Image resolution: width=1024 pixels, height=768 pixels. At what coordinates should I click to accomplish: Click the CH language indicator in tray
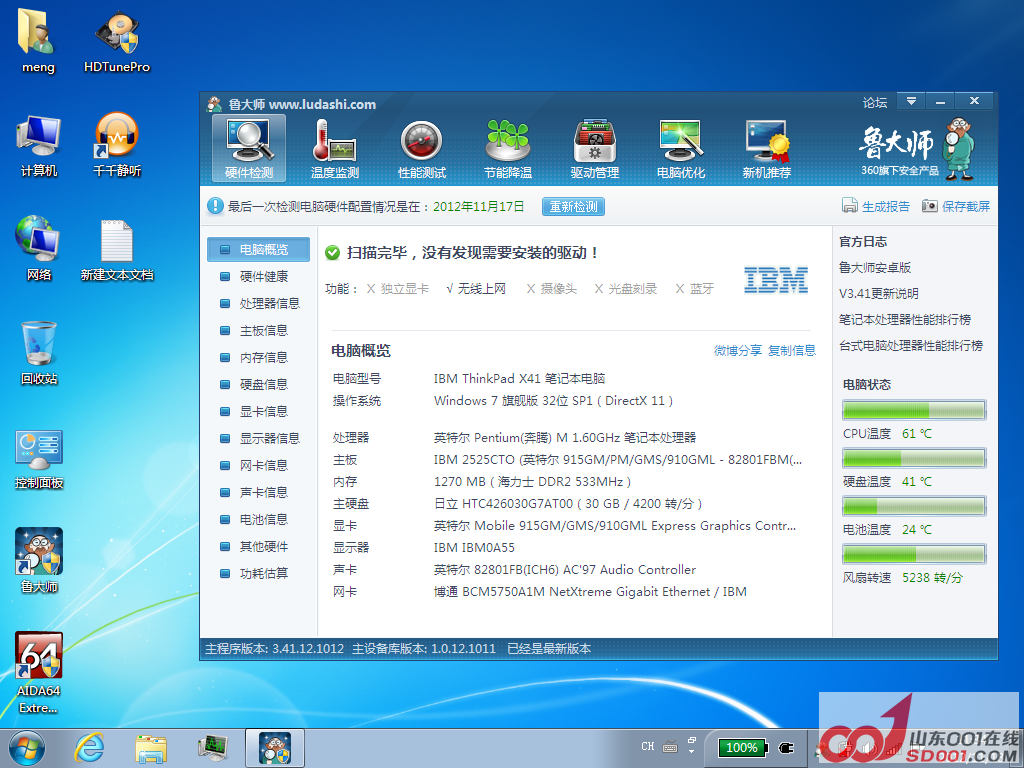click(x=647, y=746)
